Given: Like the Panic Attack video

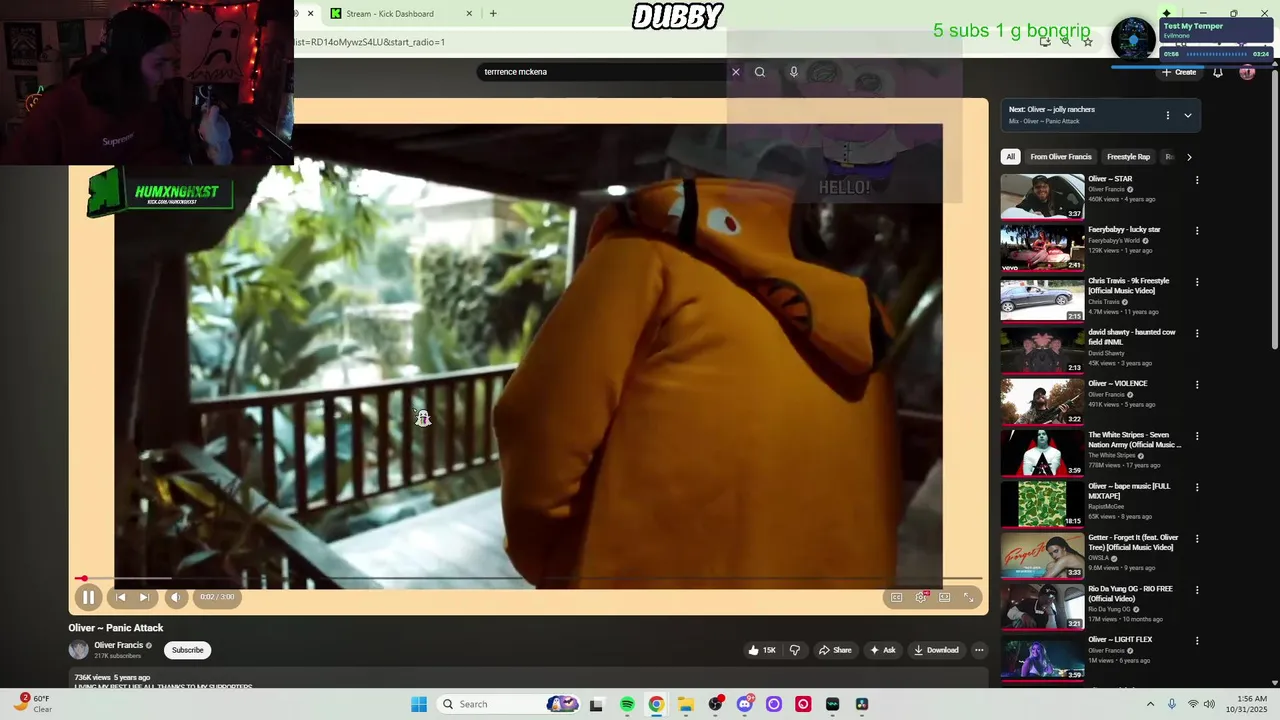Looking at the screenshot, I should 761,650.
